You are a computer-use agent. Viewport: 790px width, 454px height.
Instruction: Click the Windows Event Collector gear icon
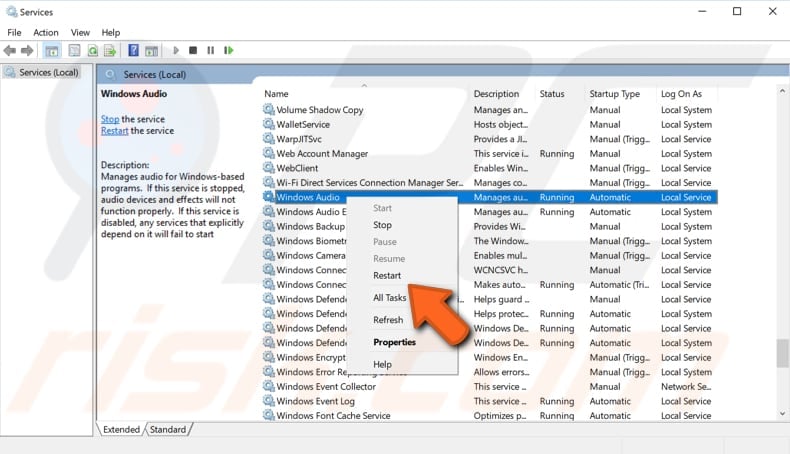[269, 386]
